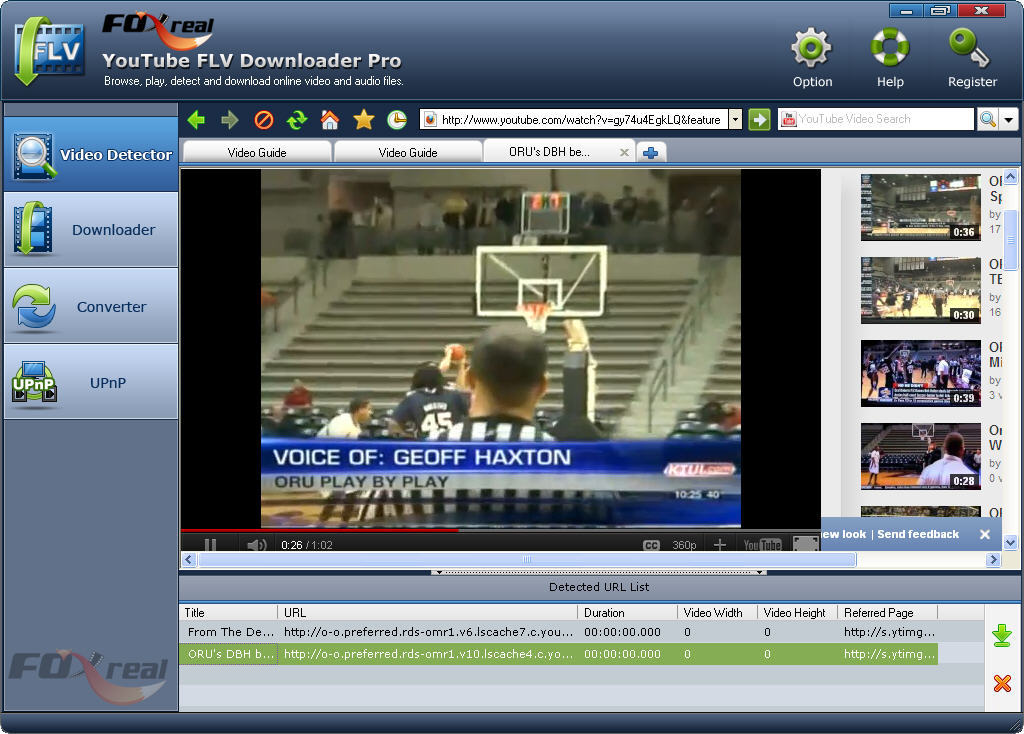Click the YouTube logo in the player
Viewport: 1024px width, 734px height.
coord(762,545)
